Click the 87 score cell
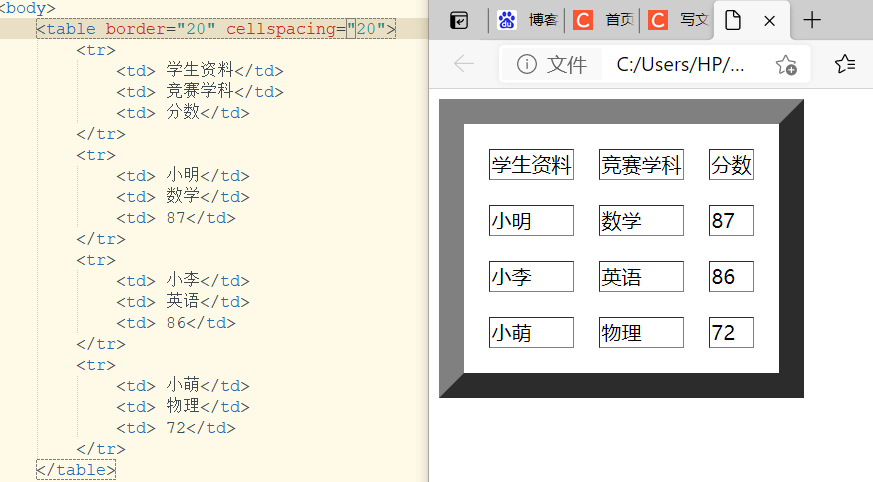Screen dimensions: 873x482 click(x=731, y=221)
